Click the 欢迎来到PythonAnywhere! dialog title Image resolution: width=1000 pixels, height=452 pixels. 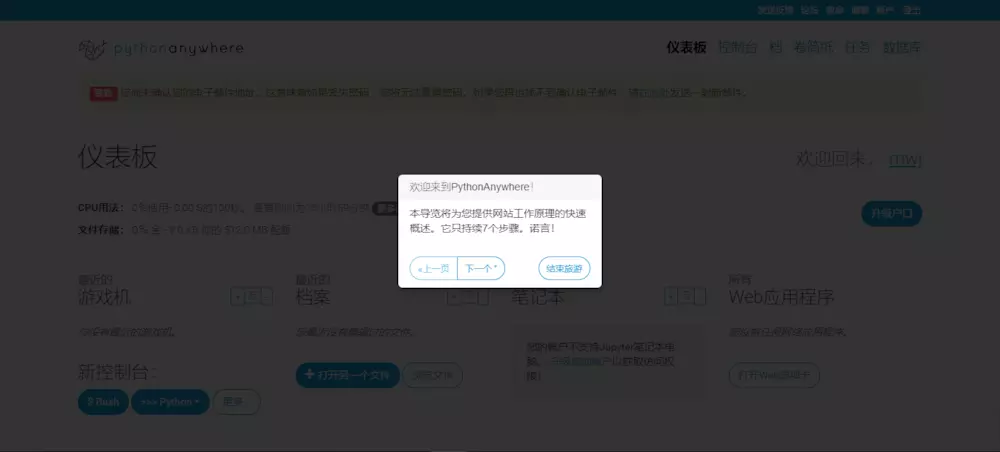click(471, 187)
